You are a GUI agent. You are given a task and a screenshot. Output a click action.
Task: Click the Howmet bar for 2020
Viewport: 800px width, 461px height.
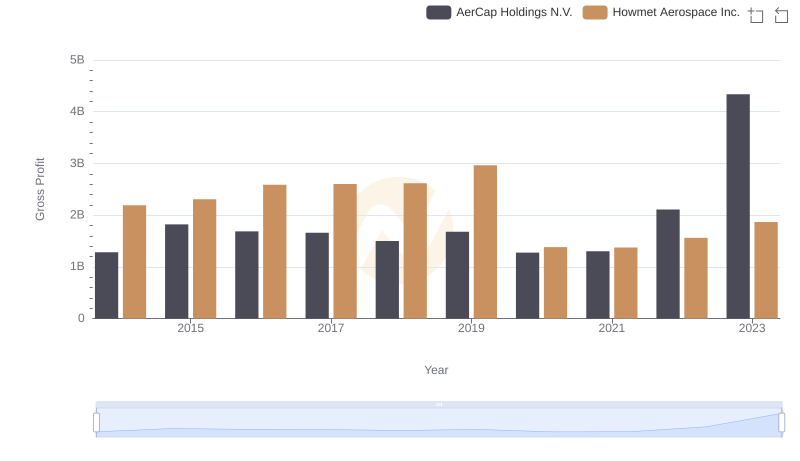[556, 283]
